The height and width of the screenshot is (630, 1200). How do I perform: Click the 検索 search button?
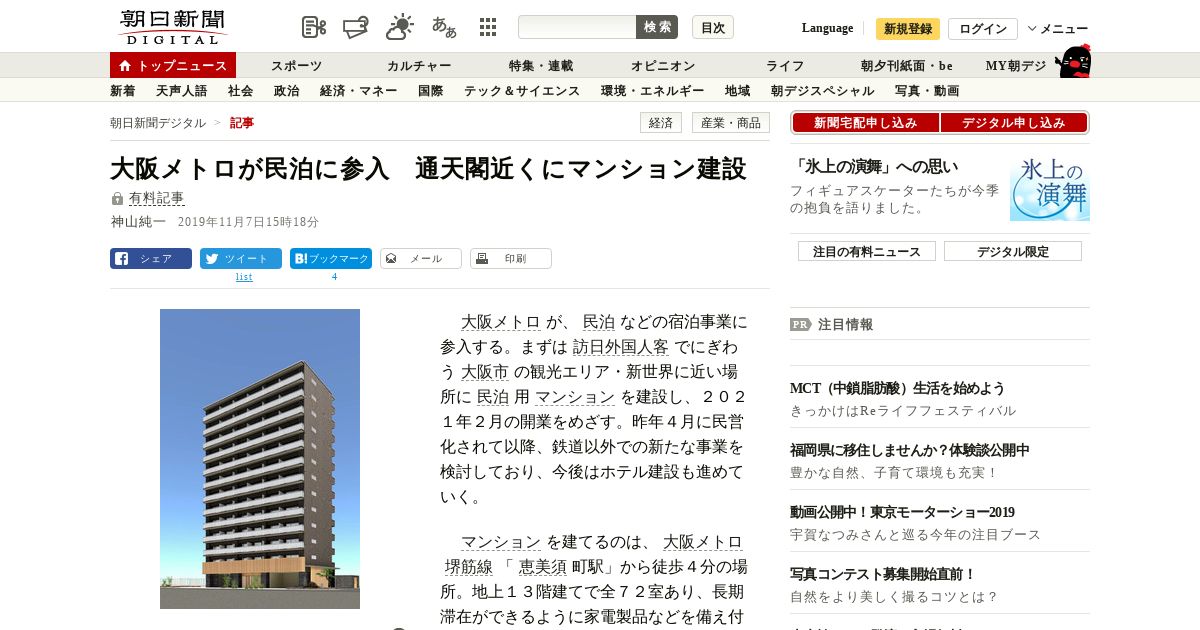[657, 27]
